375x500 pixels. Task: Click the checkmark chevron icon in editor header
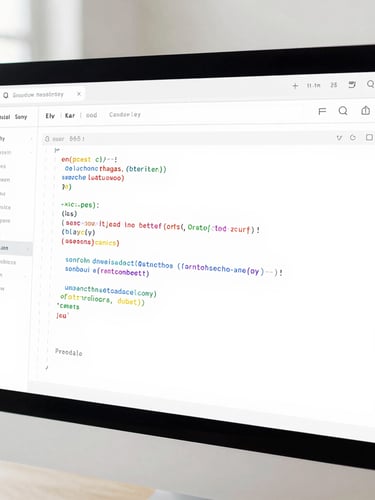tap(339, 137)
